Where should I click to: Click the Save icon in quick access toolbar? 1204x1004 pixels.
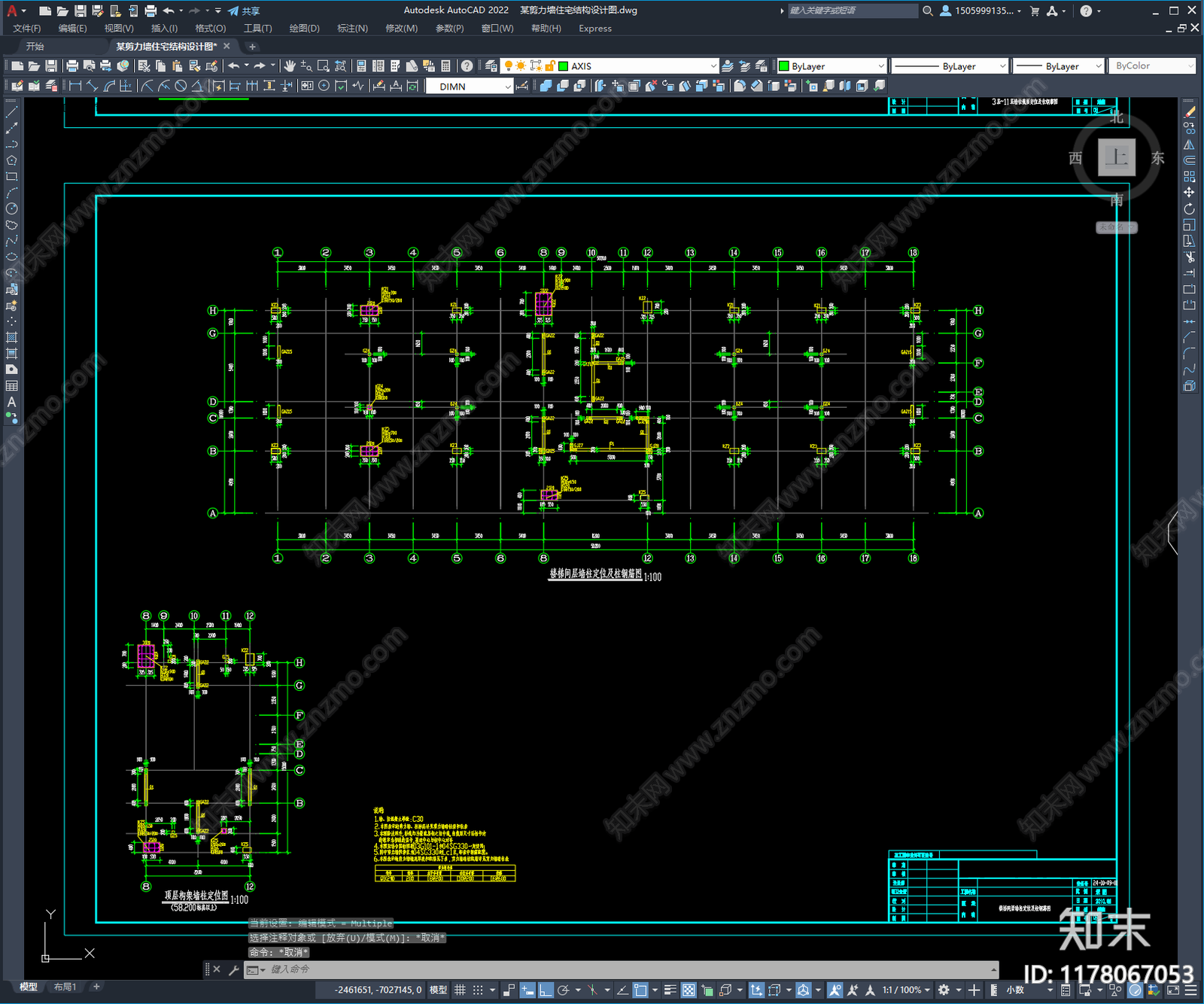pos(80,11)
